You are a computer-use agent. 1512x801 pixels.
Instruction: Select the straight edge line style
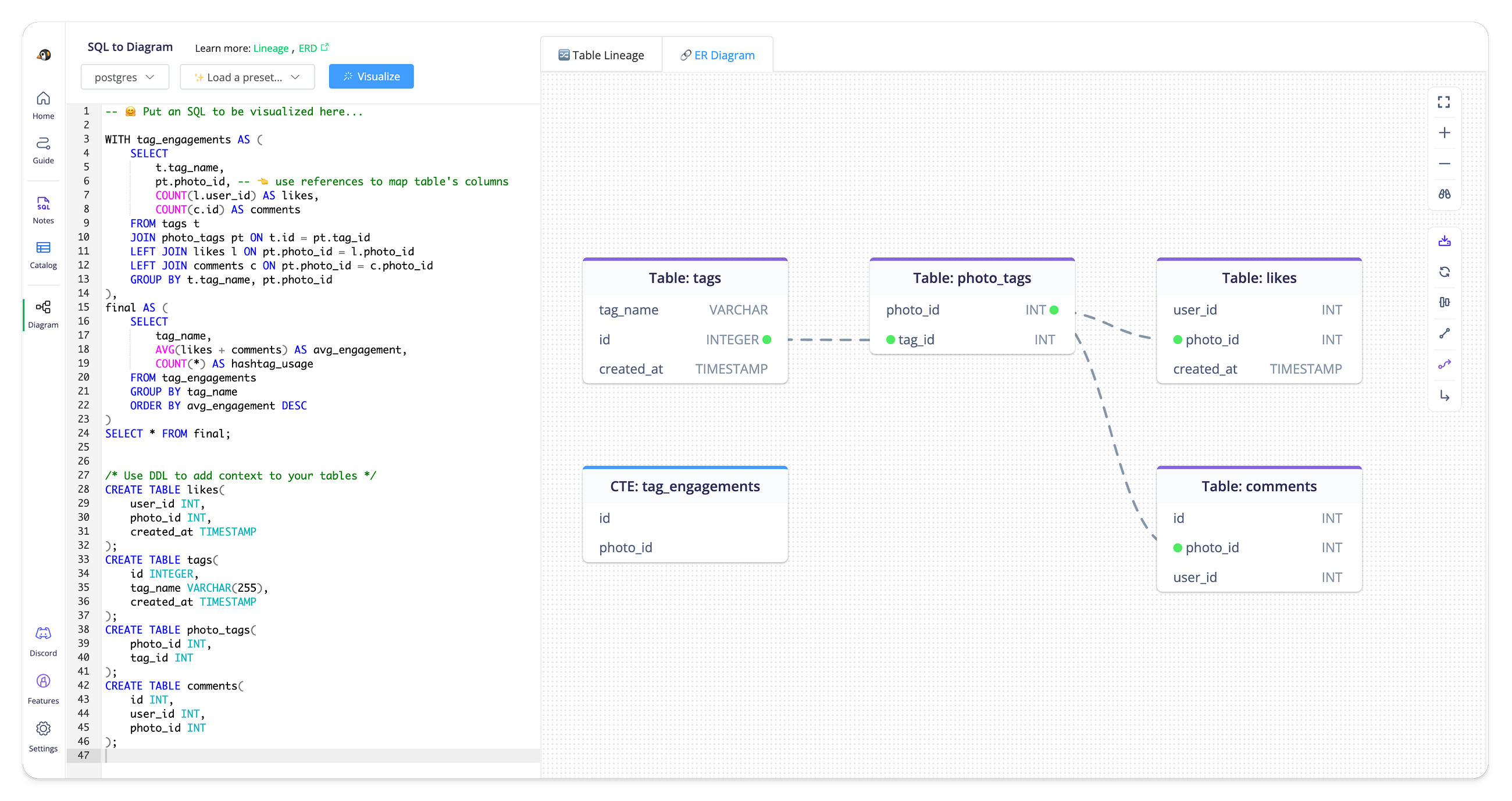click(x=1444, y=333)
